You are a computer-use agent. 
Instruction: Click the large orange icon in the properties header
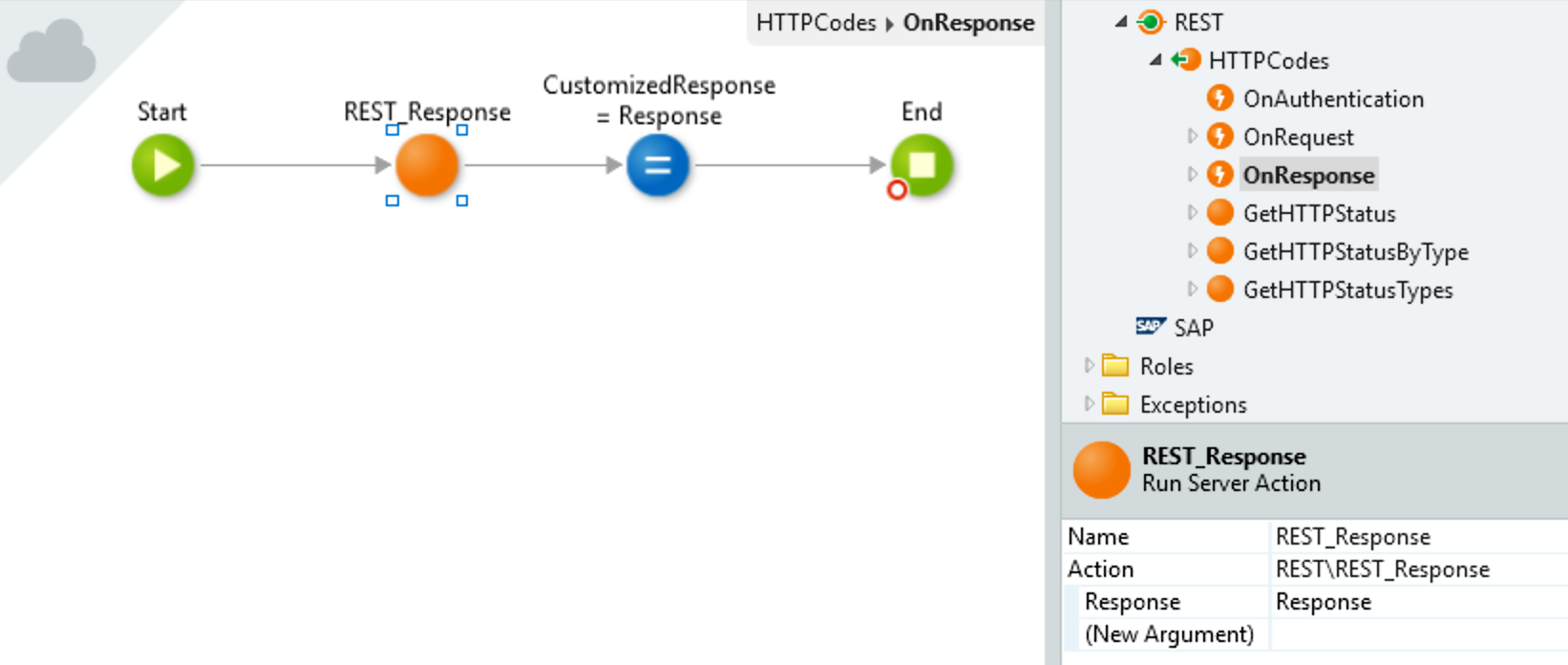tap(1101, 470)
